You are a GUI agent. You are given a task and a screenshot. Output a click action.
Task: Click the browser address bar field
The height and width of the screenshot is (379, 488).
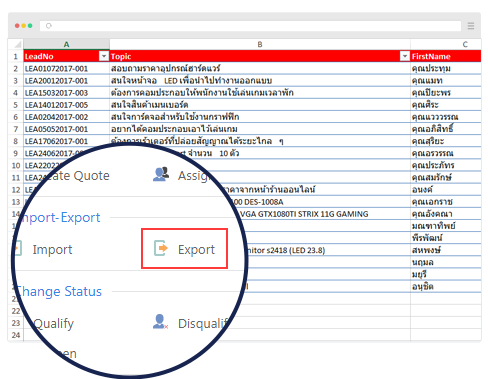coord(250,26)
